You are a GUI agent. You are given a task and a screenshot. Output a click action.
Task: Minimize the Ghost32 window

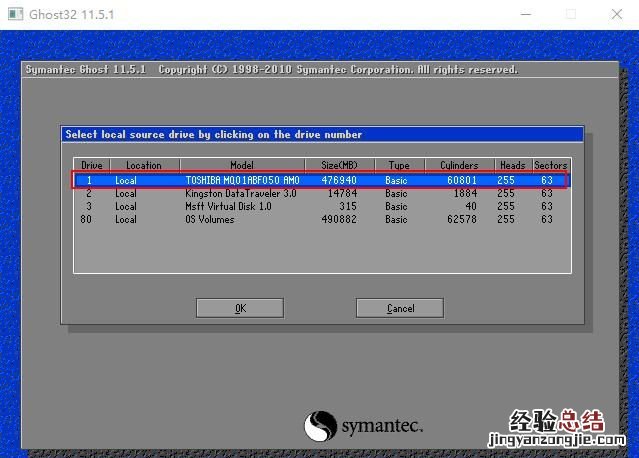coord(524,15)
